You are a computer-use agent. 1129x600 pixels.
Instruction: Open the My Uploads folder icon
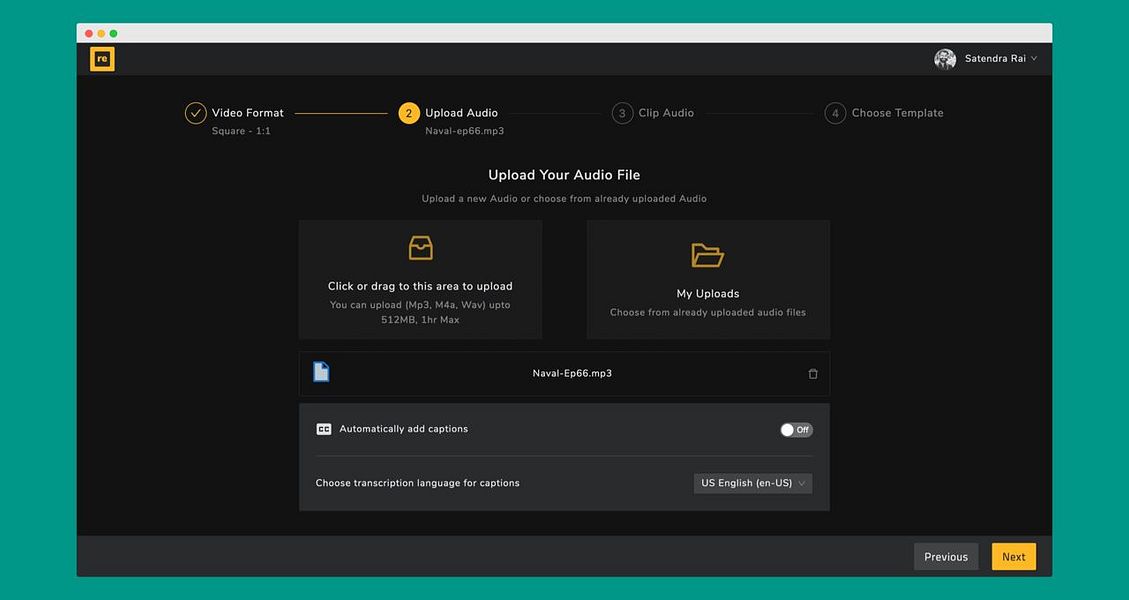707,255
